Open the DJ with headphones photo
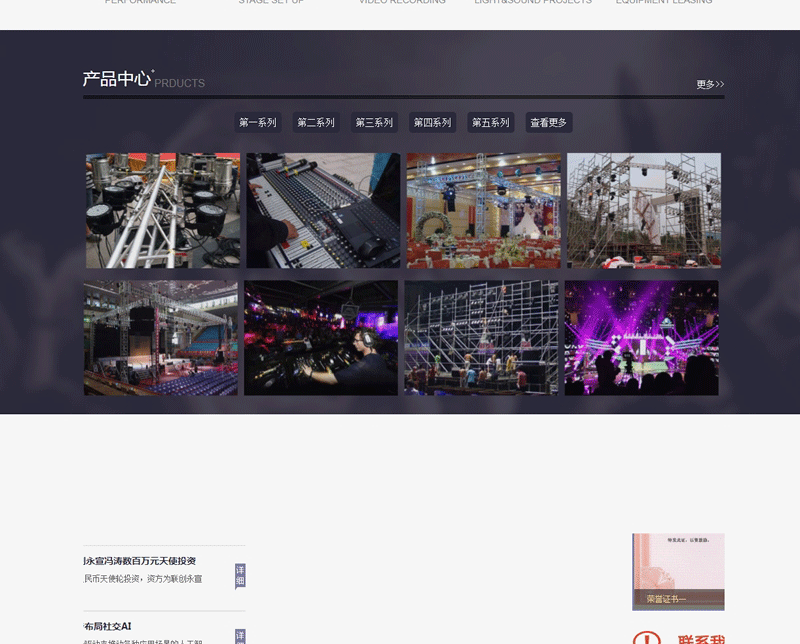The height and width of the screenshot is (644, 800). click(321, 337)
